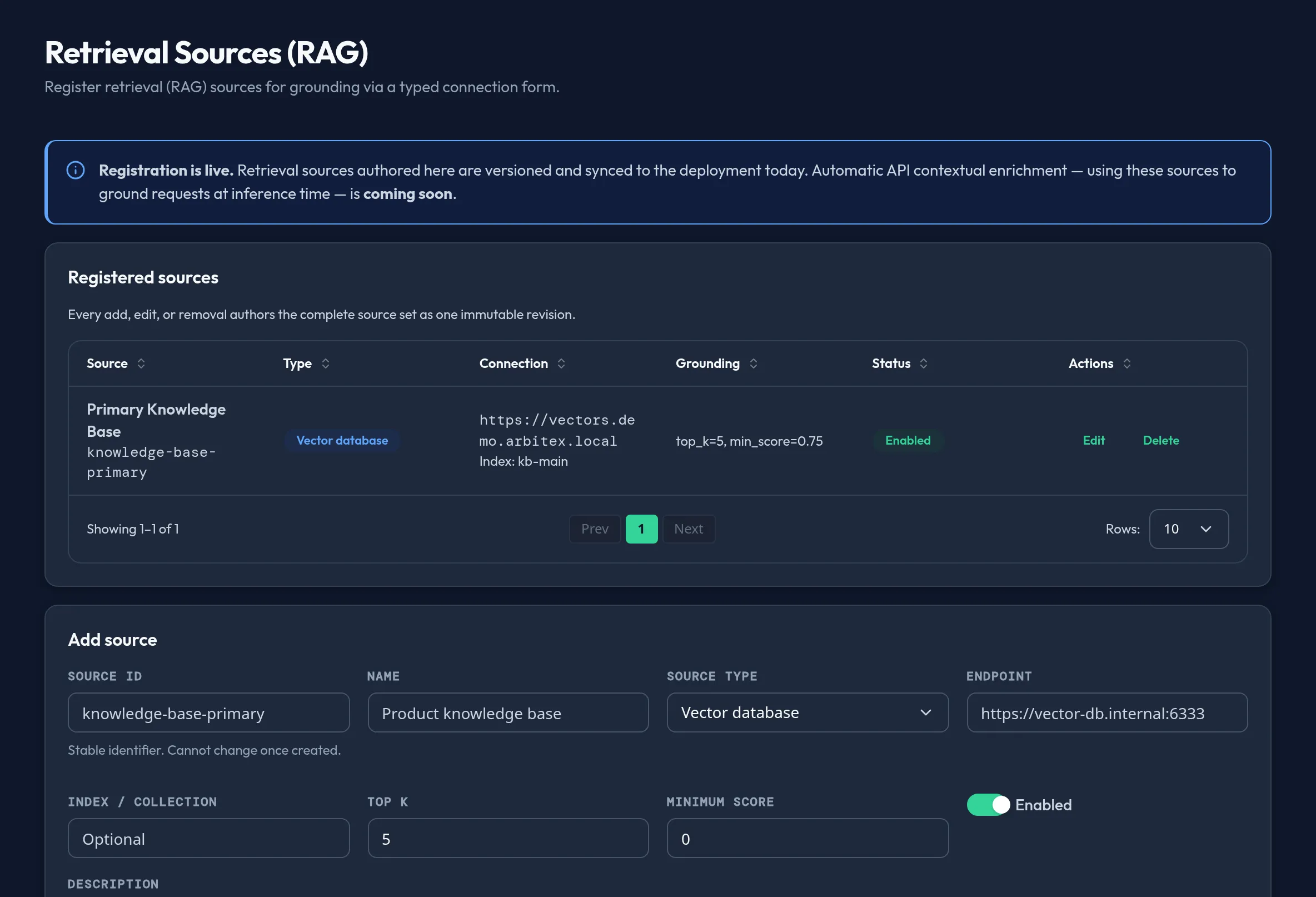Click the Vector database type badge
The width and height of the screenshot is (1316, 897).
pyautogui.click(x=342, y=441)
